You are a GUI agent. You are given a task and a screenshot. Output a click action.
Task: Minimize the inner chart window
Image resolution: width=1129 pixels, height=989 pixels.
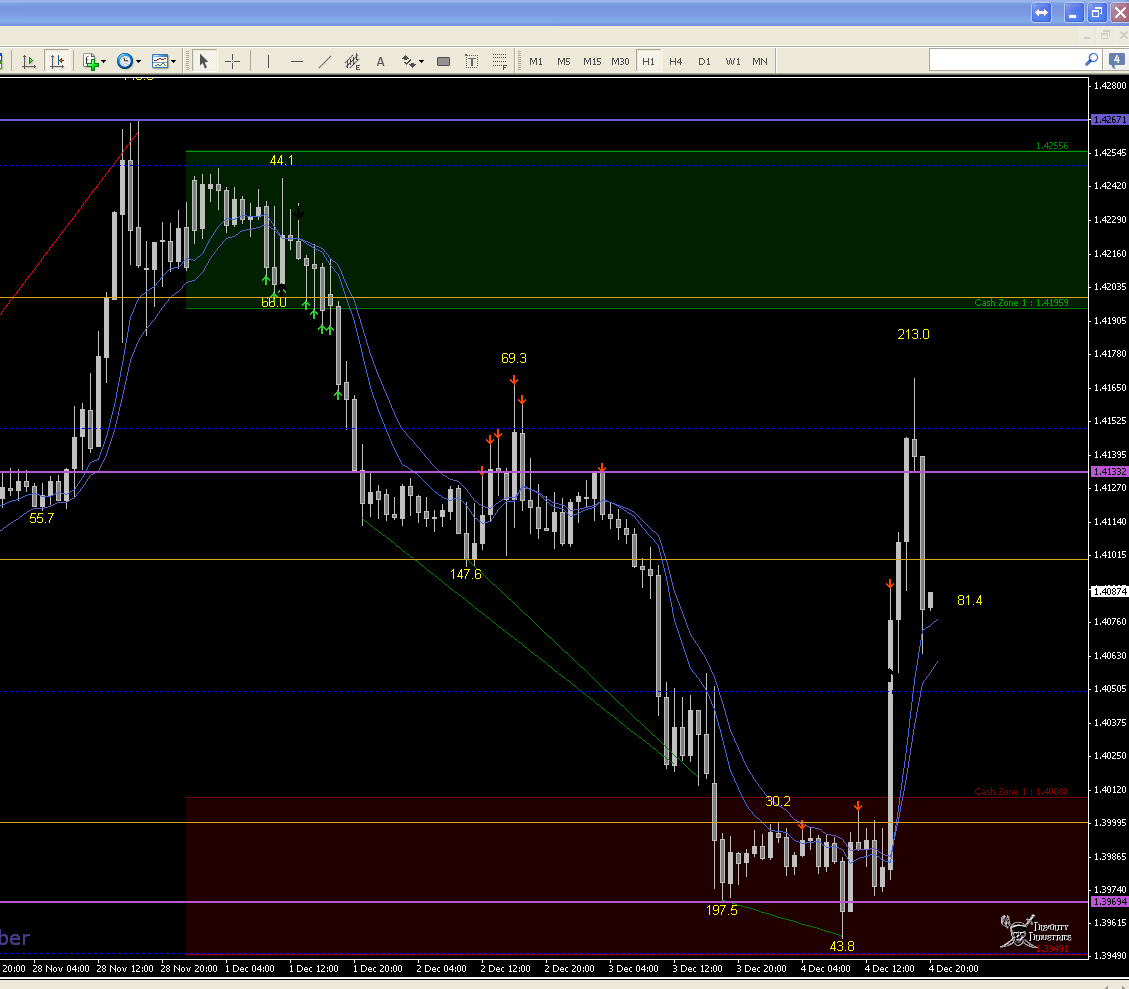[x=1087, y=35]
